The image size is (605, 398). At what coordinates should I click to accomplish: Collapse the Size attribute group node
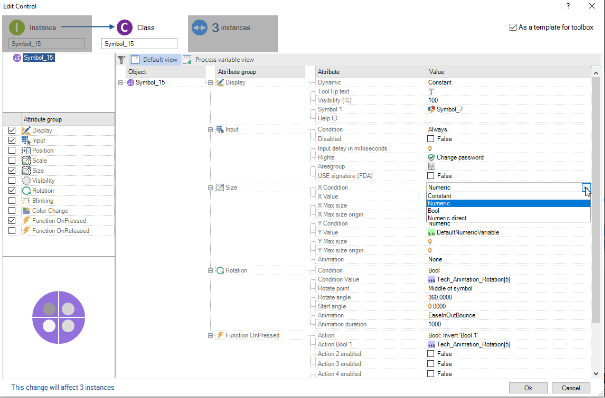pos(211,188)
